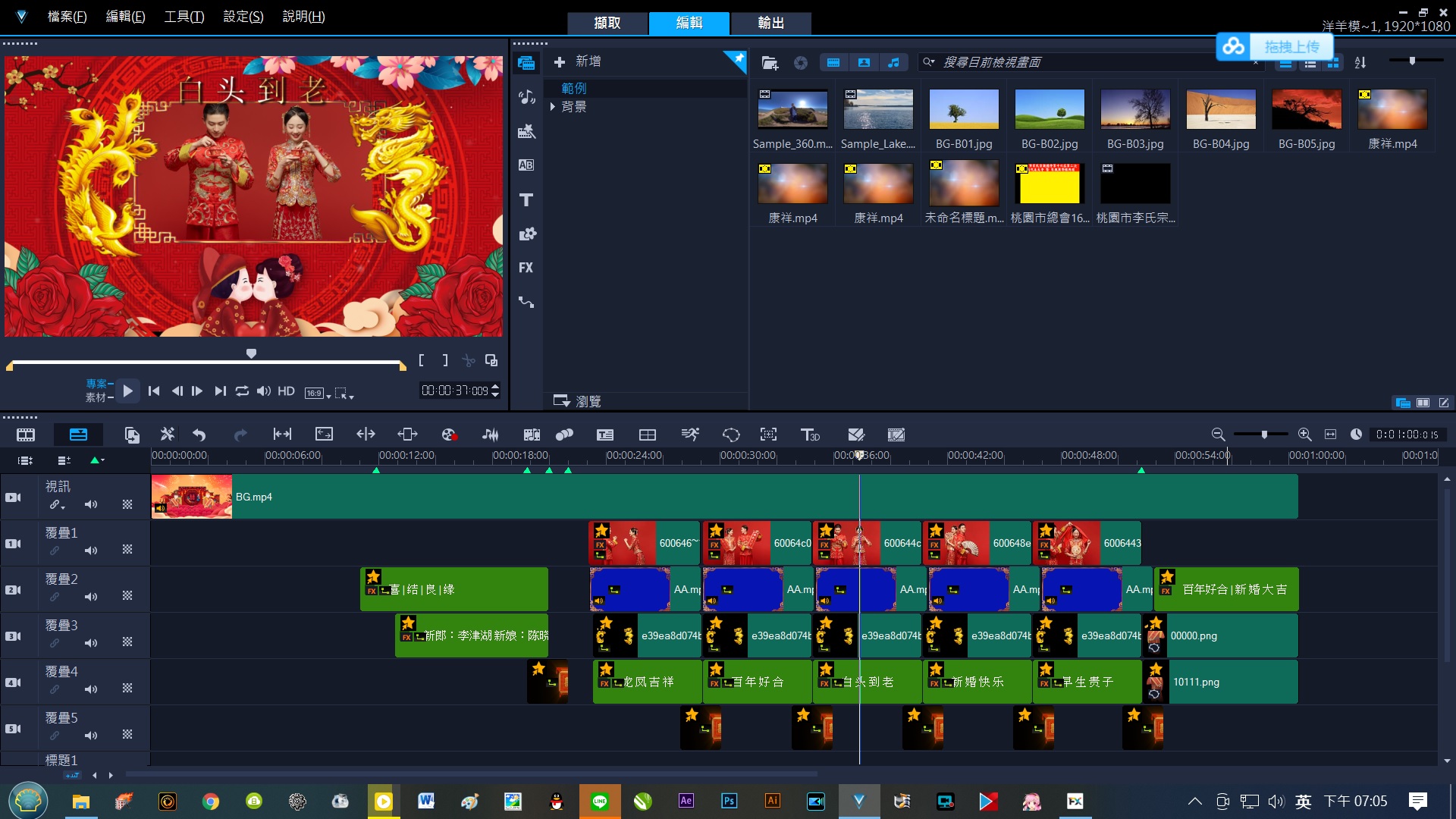Open the Sound/Audio library panel icon
1456x819 pixels.
pos(526,97)
